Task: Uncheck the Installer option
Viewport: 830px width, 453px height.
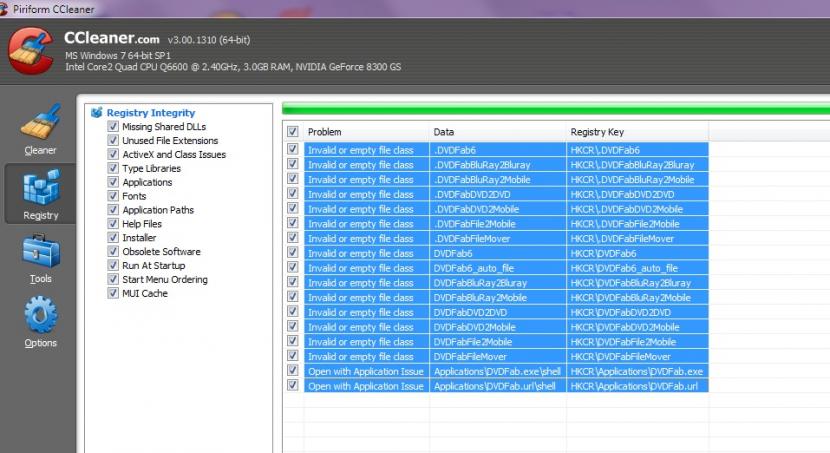Action: (x=113, y=237)
